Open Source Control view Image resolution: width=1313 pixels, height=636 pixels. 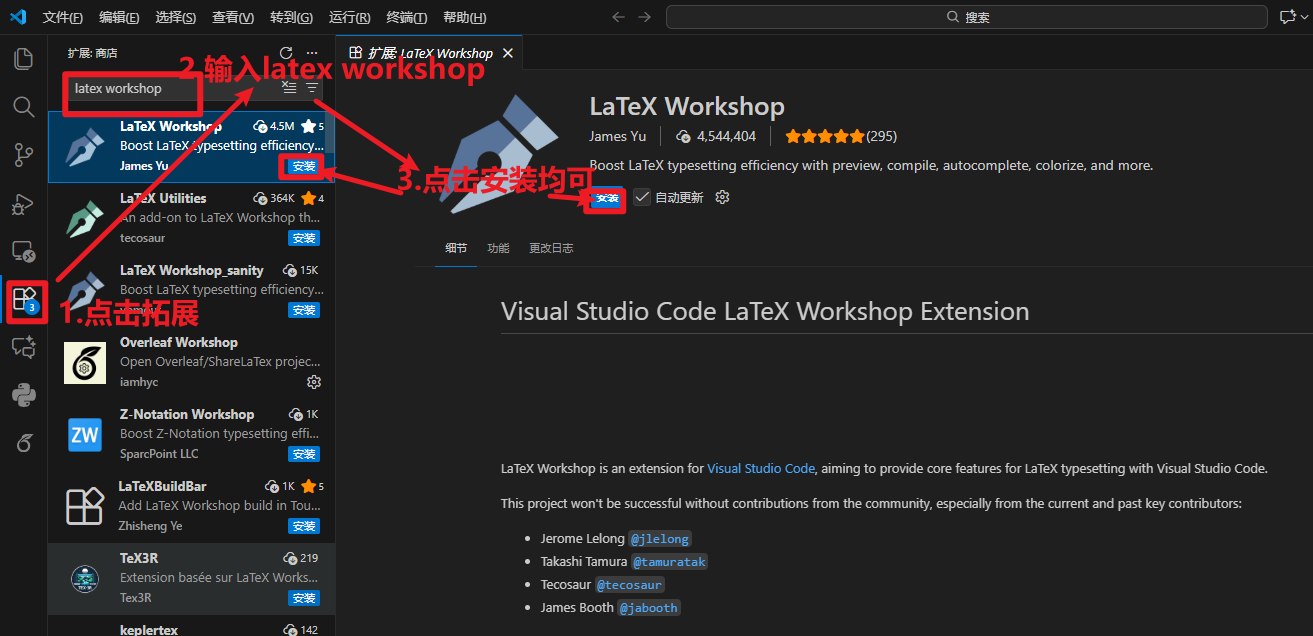[23, 154]
